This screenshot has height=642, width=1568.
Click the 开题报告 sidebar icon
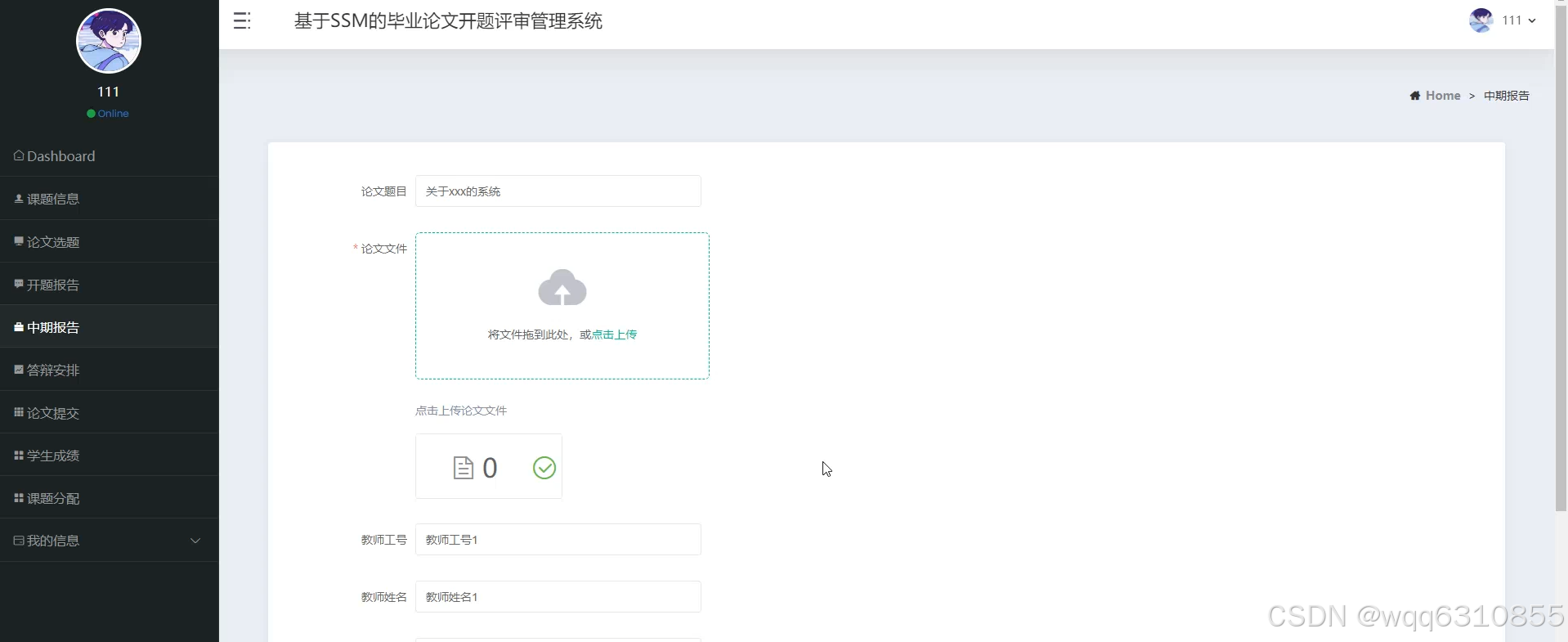coord(19,284)
